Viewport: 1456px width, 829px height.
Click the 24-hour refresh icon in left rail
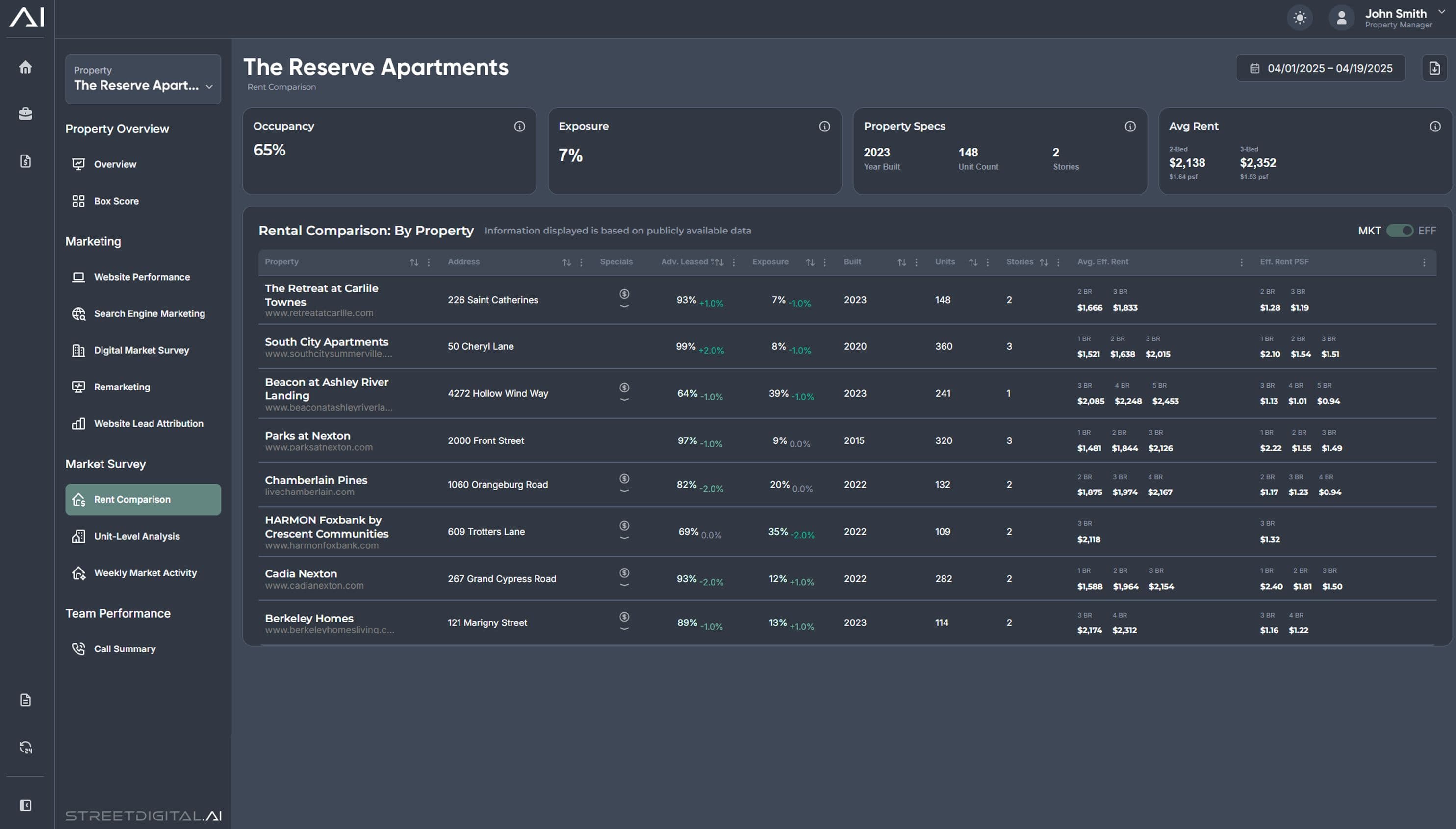click(x=25, y=747)
